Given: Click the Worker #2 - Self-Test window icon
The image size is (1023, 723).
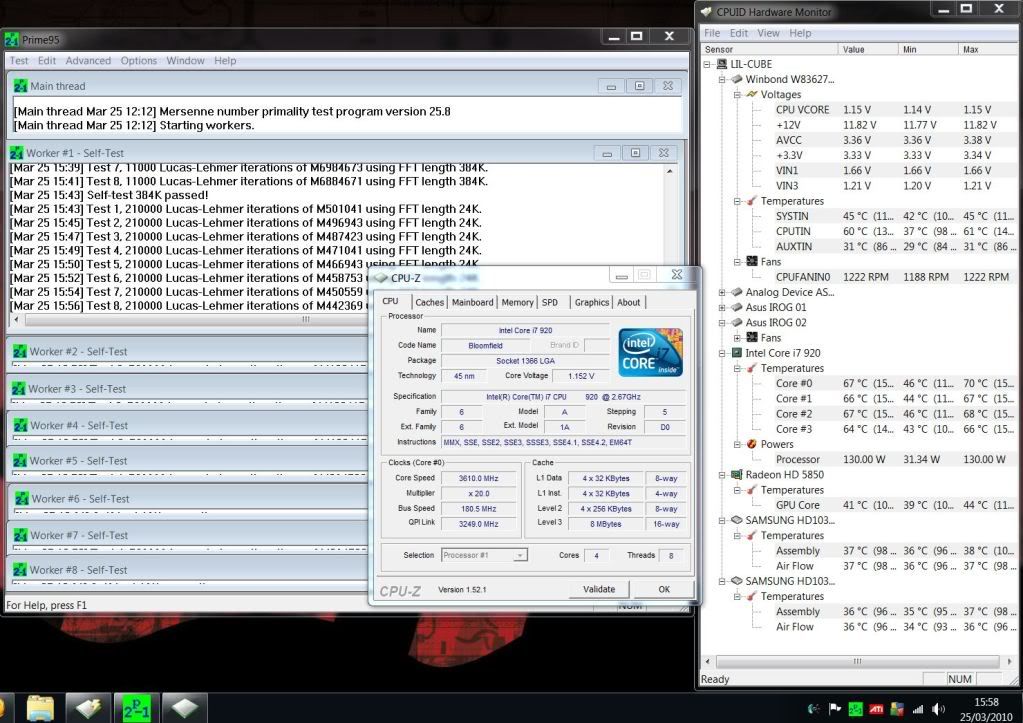Looking at the screenshot, I should click(x=20, y=352).
